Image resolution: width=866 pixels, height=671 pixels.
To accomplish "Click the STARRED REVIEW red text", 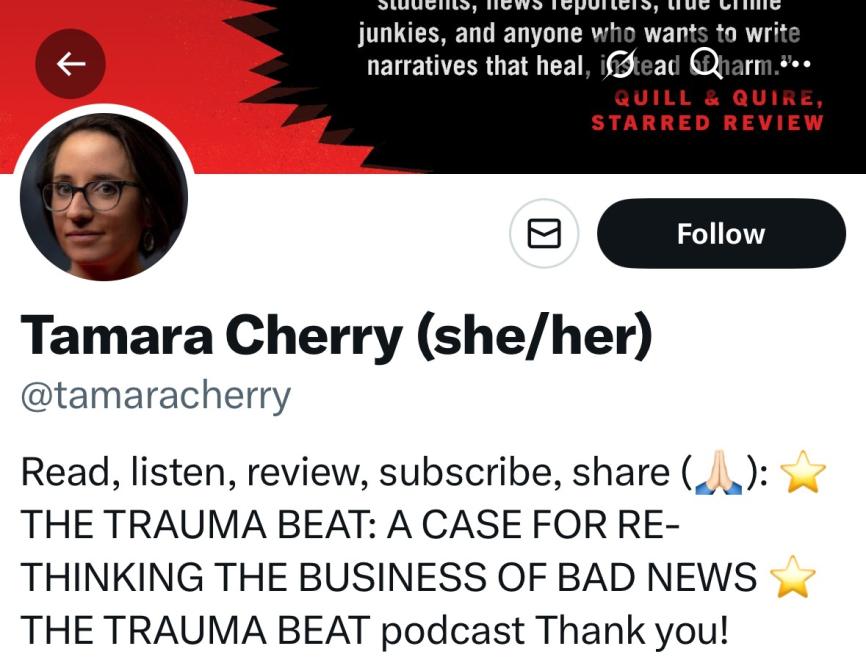I will coord(707,123).
